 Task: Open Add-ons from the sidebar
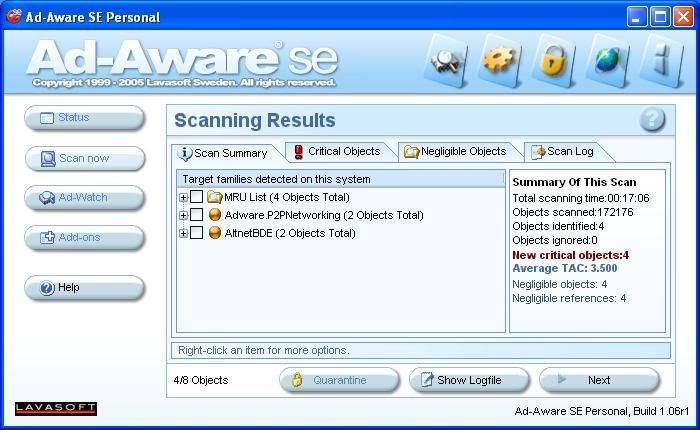click(85, 238)
